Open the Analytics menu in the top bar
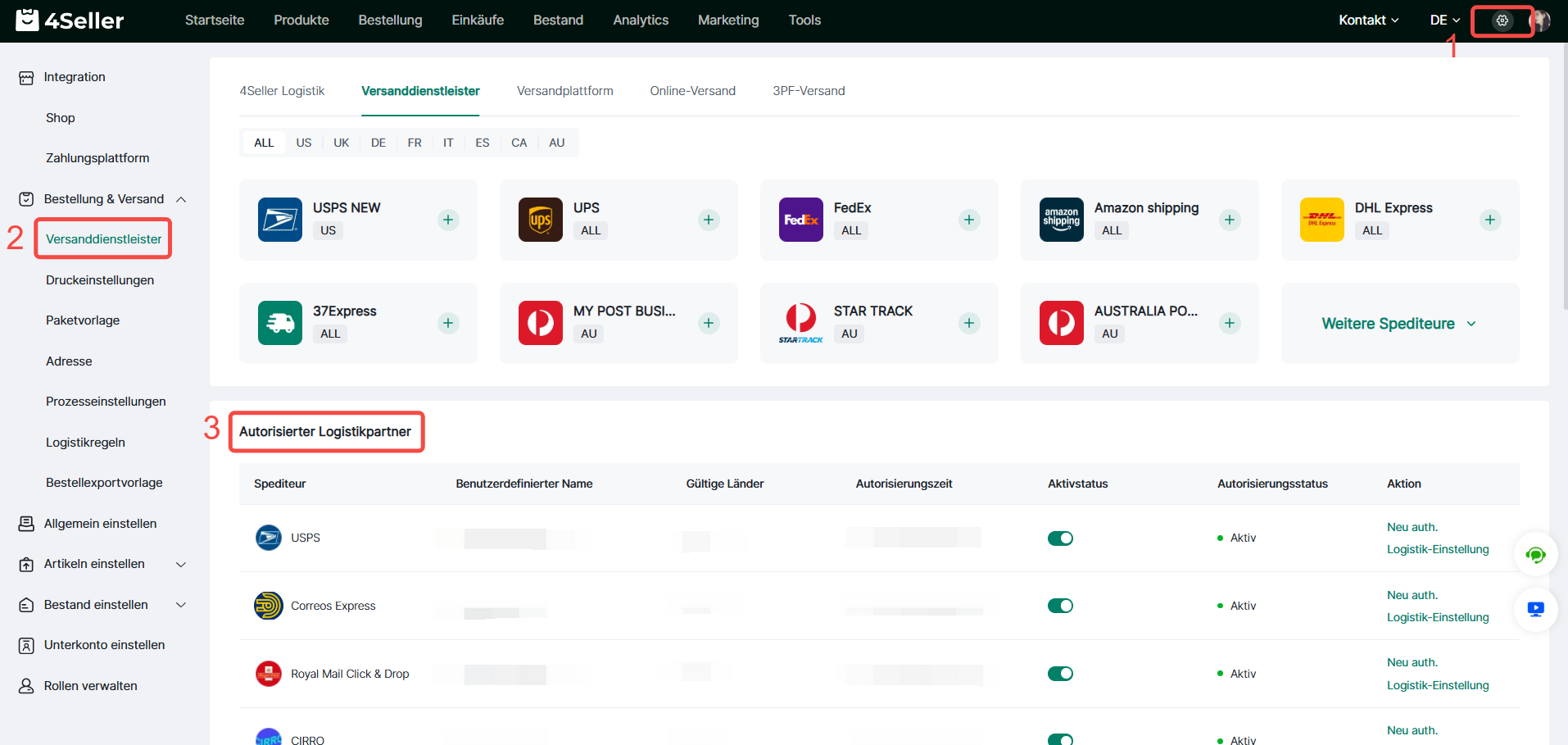 pos(640,20)
